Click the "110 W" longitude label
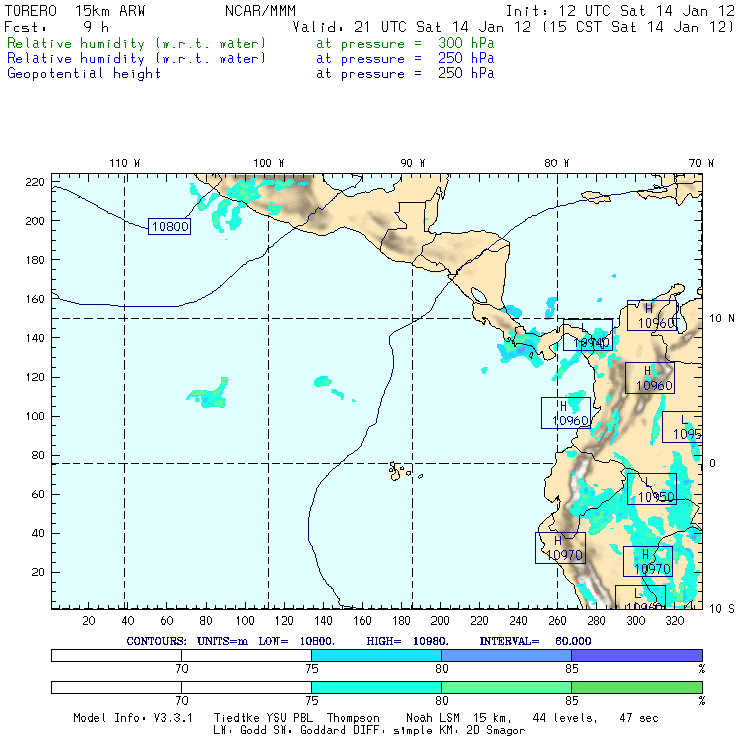740x740 pixels. click(125, 163)
